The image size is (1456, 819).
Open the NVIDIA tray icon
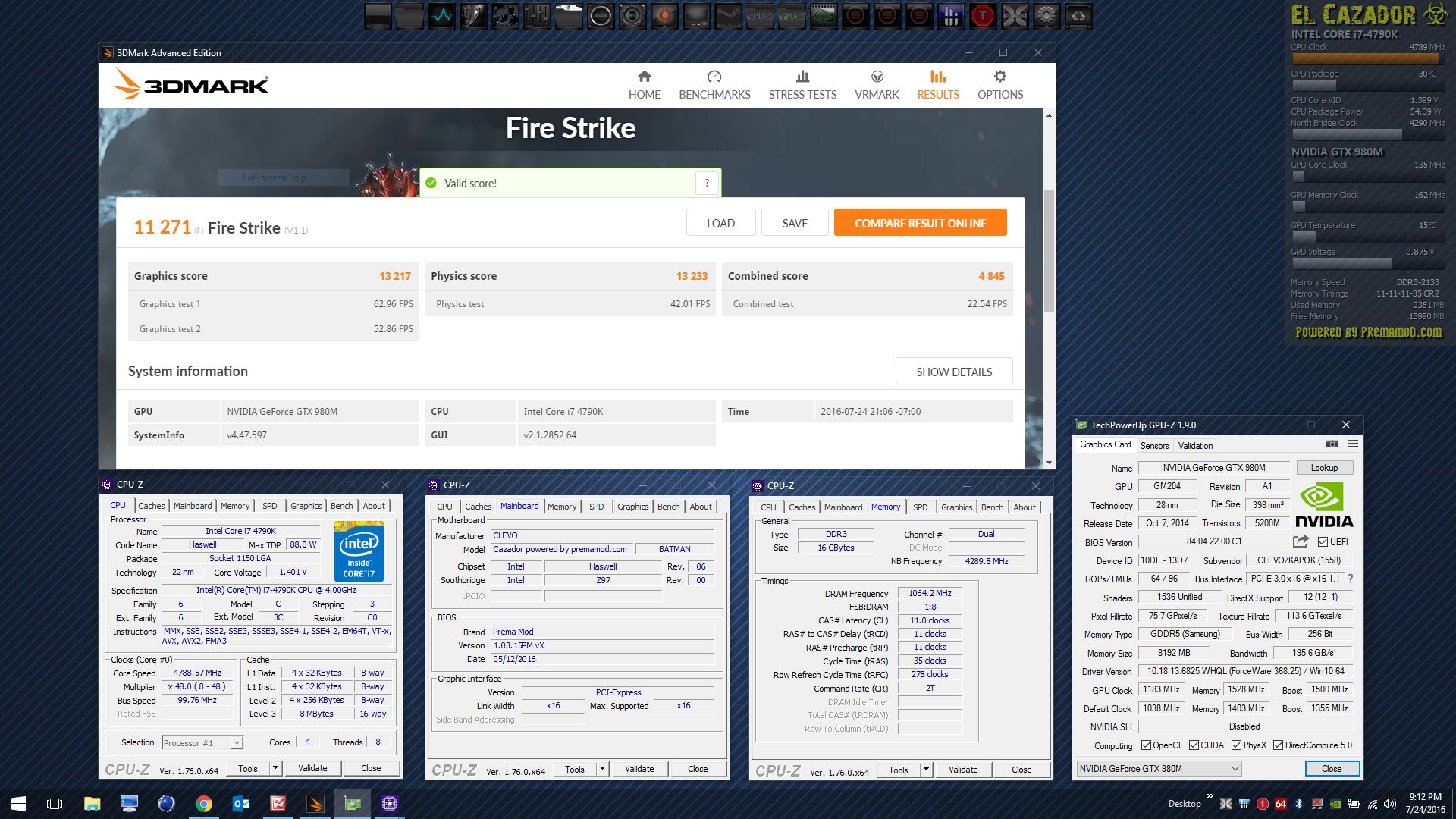[x=1335, y=804]
